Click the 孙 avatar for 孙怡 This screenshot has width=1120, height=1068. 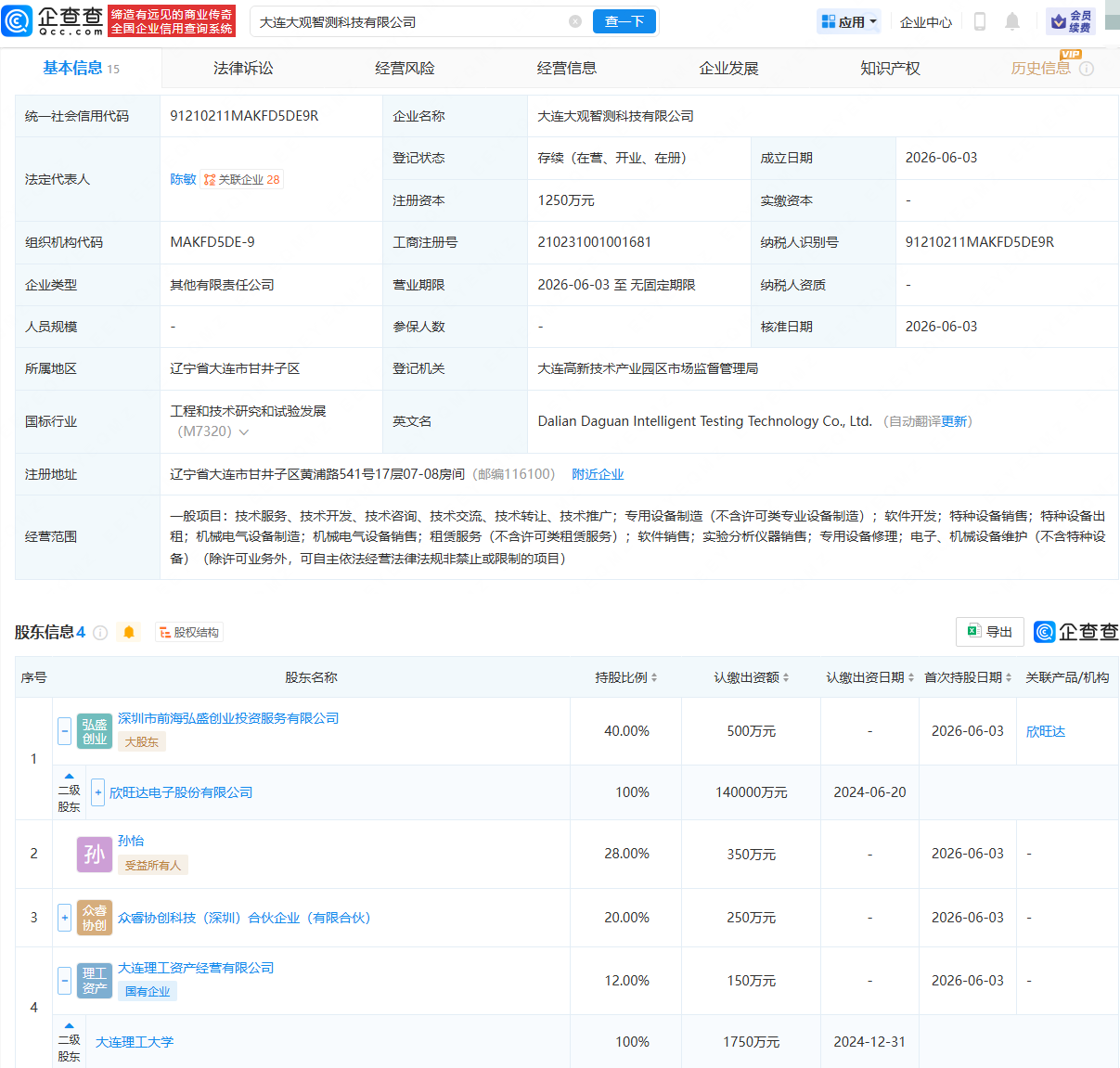(95, 854)
